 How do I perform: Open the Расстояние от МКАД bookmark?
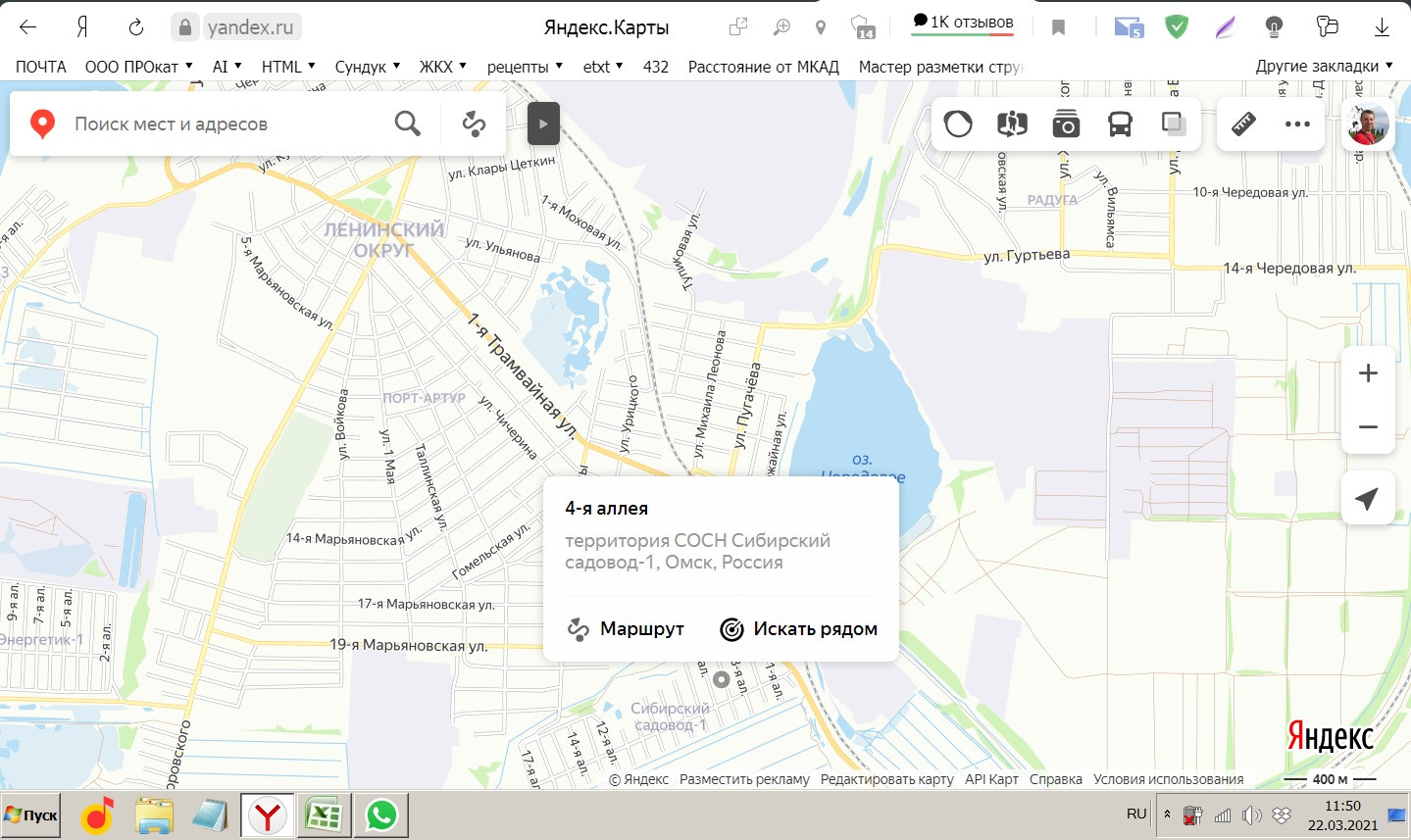coord(763,67)
